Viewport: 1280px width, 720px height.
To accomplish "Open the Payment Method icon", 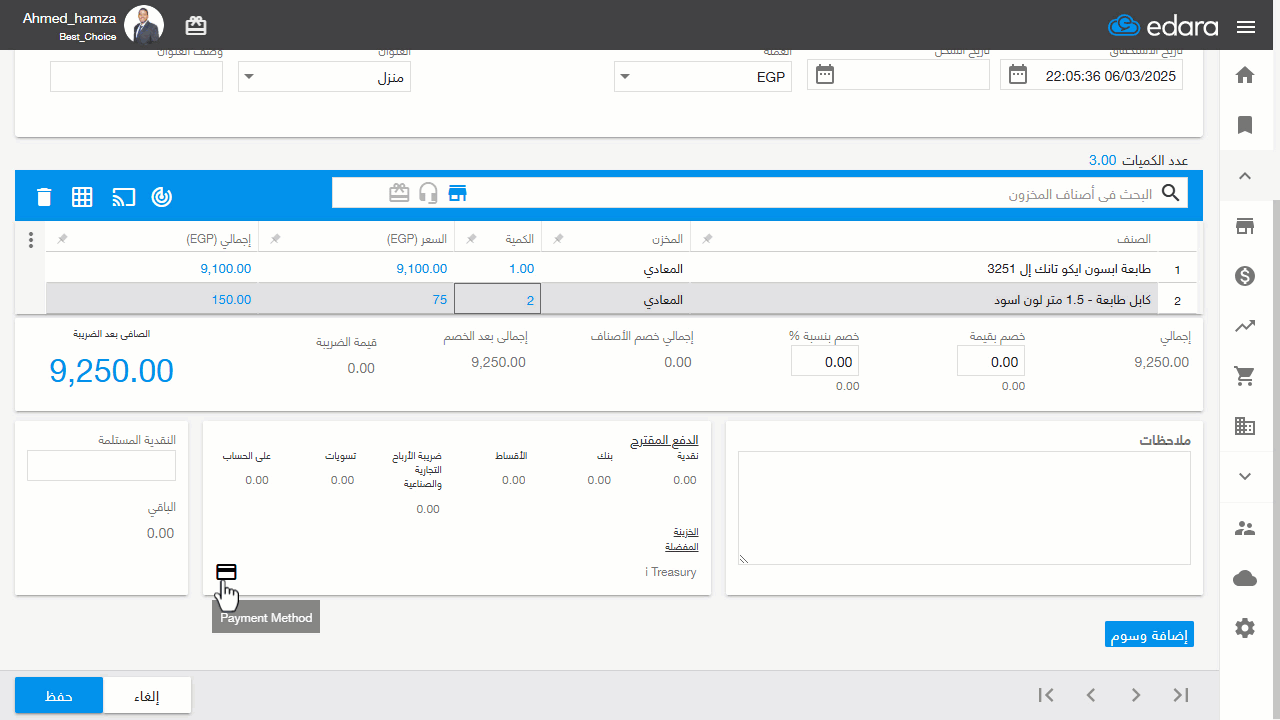I will click(x=227, y=572).
